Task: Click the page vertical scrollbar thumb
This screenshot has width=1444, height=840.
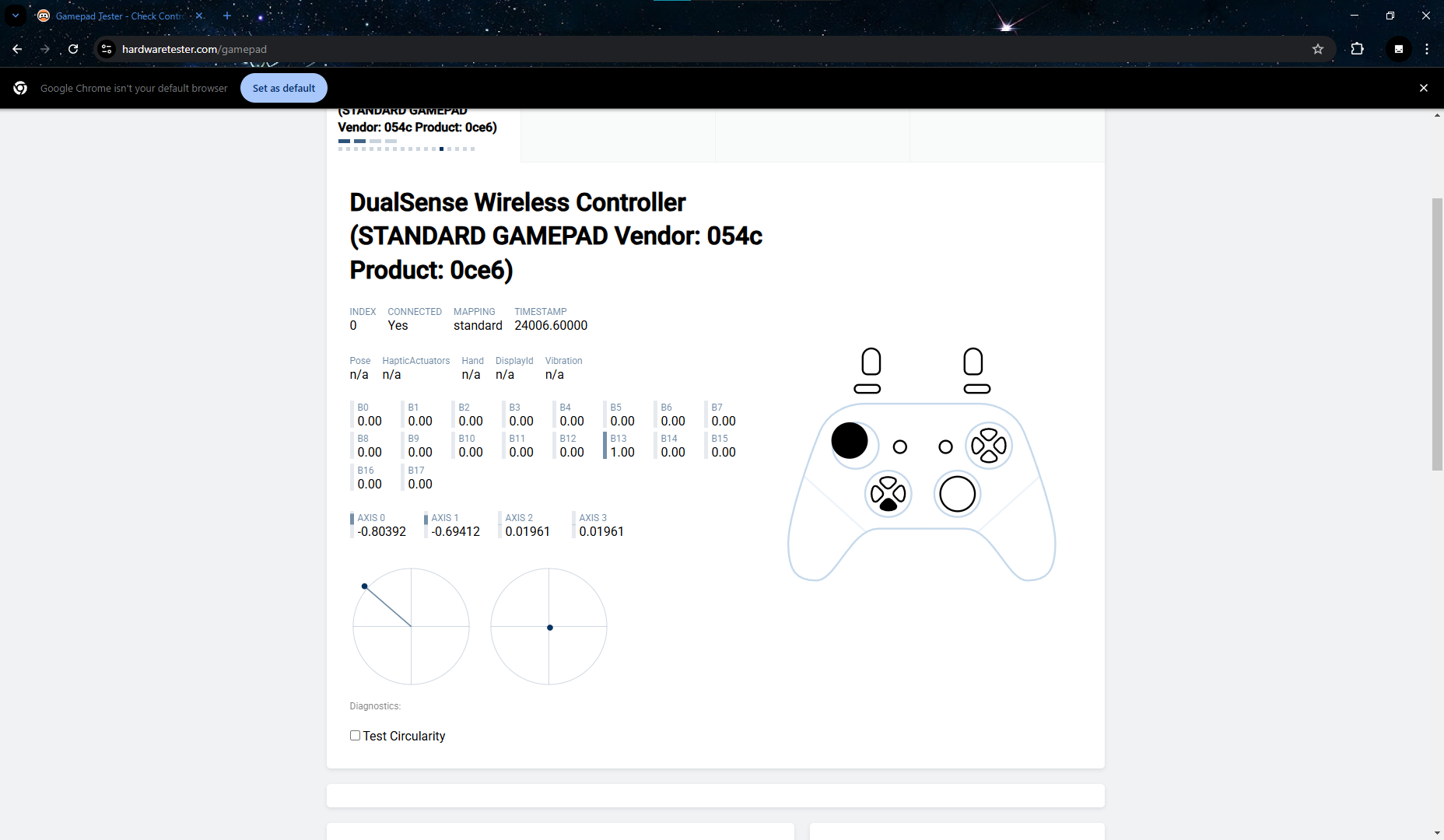Action: point(1437,334)
